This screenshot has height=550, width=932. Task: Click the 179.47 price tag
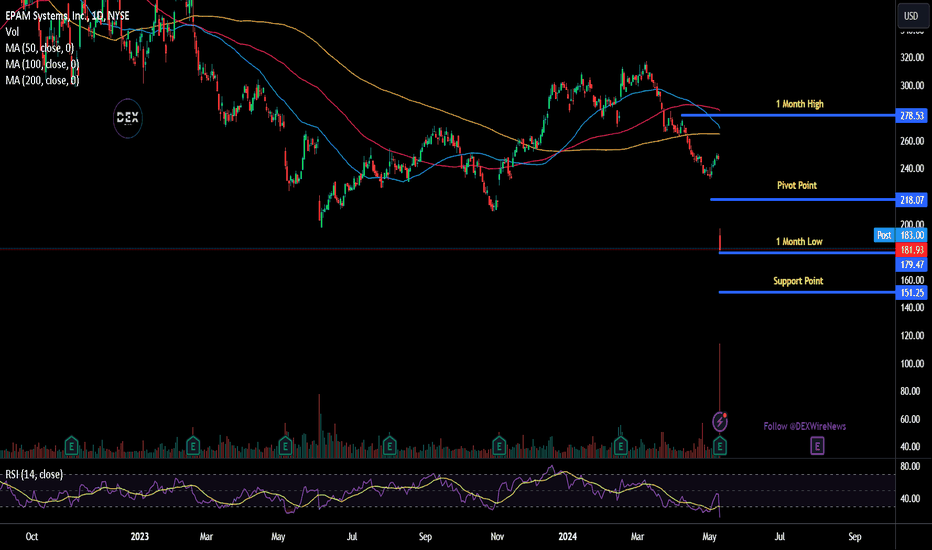(x=911, y=265)
